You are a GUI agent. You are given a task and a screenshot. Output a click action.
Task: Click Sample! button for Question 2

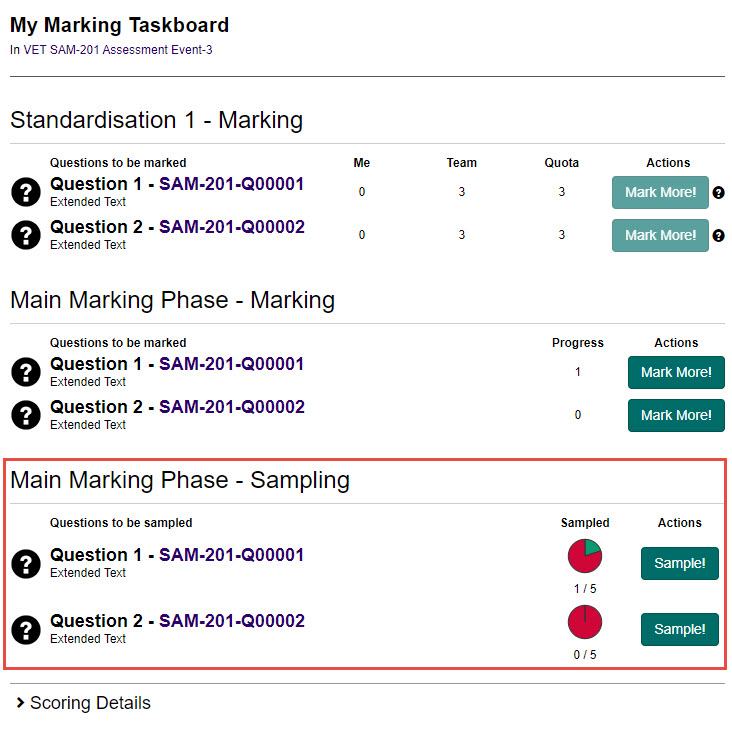pos(679,629)
